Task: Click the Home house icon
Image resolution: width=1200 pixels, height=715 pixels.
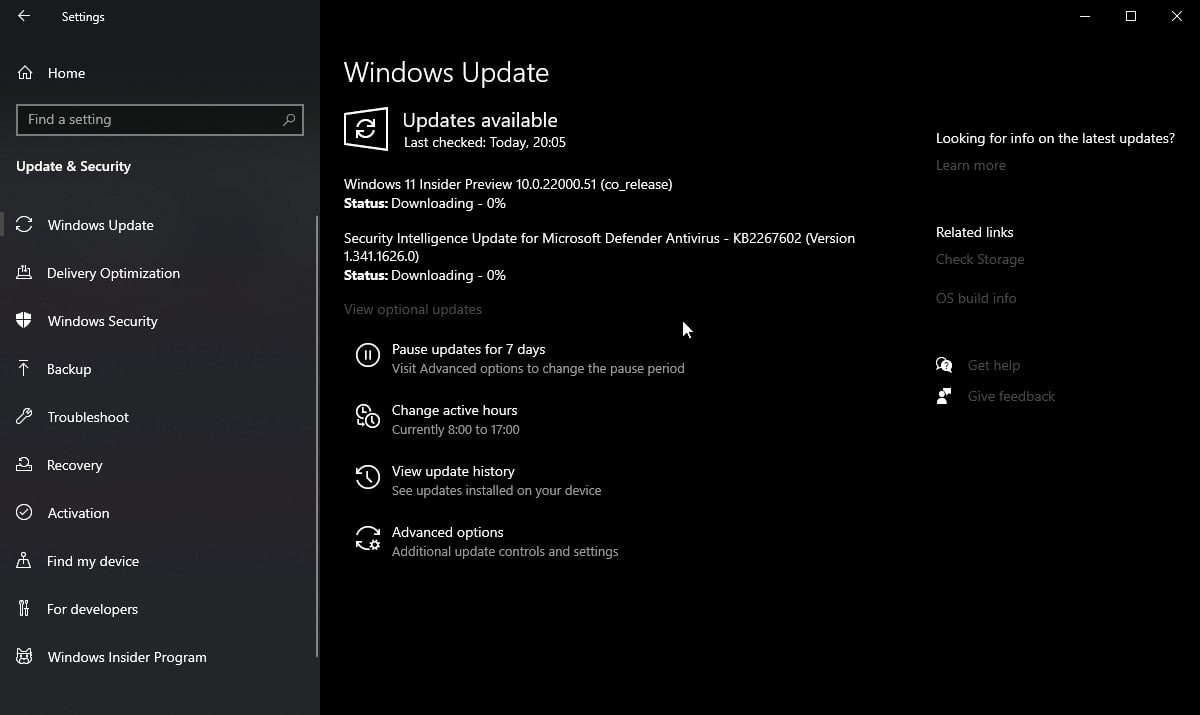Action: (25, 73)
